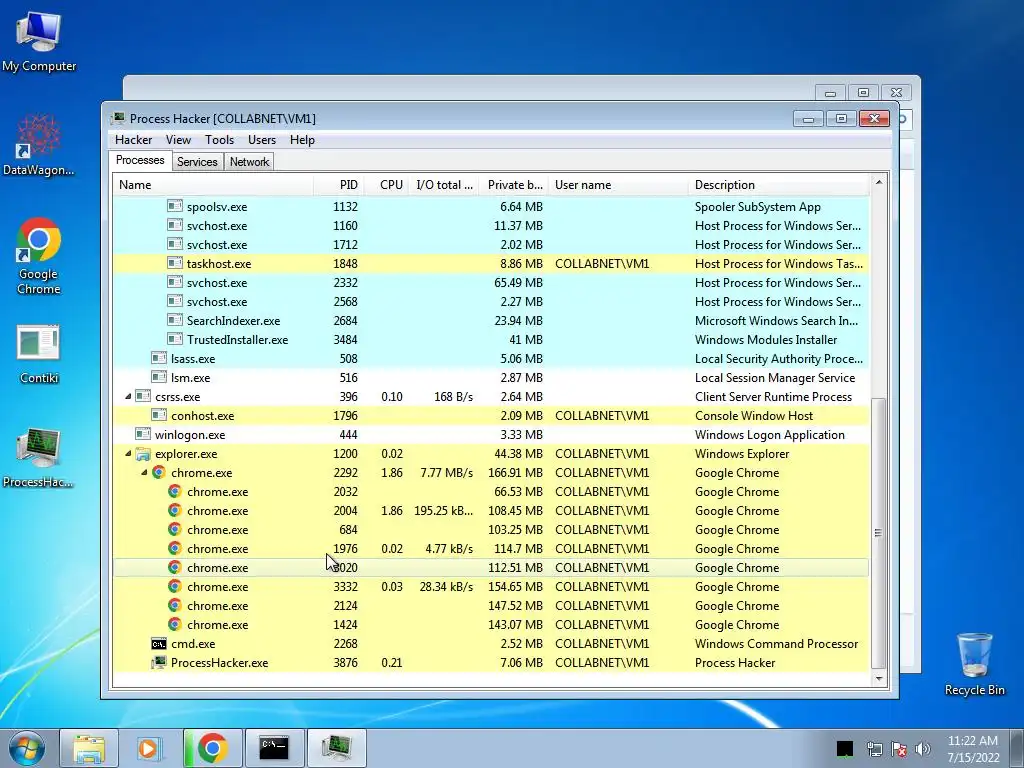This screenshot has height=768, width=1024.
Task: Click the Chrome icon of PID 2292
Action: (159, 473)
